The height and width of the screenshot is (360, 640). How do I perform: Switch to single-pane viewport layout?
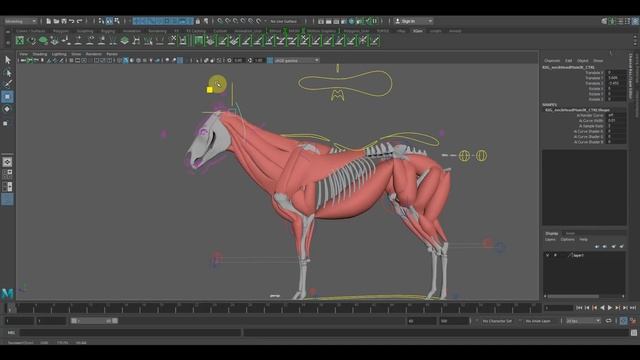7,162
